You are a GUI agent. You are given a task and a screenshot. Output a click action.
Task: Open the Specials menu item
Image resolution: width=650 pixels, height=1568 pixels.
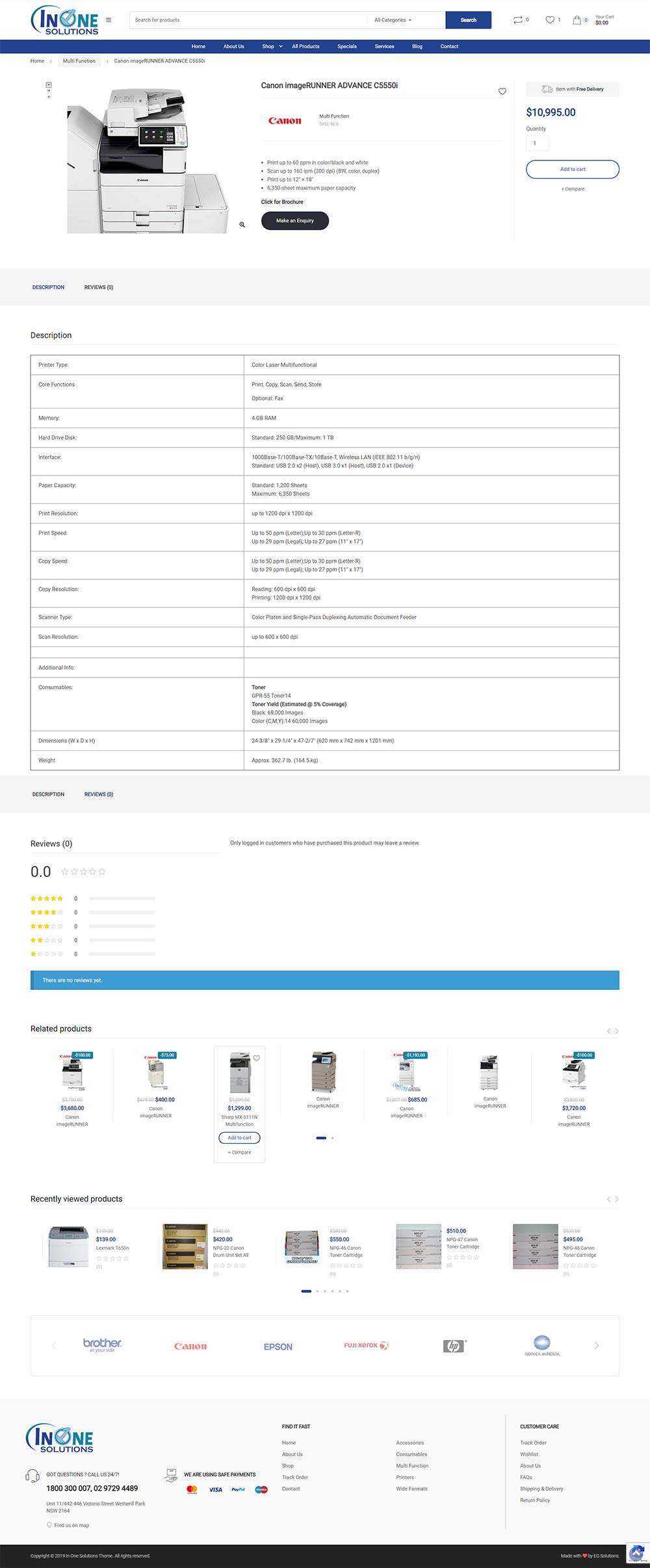(347, 46)
